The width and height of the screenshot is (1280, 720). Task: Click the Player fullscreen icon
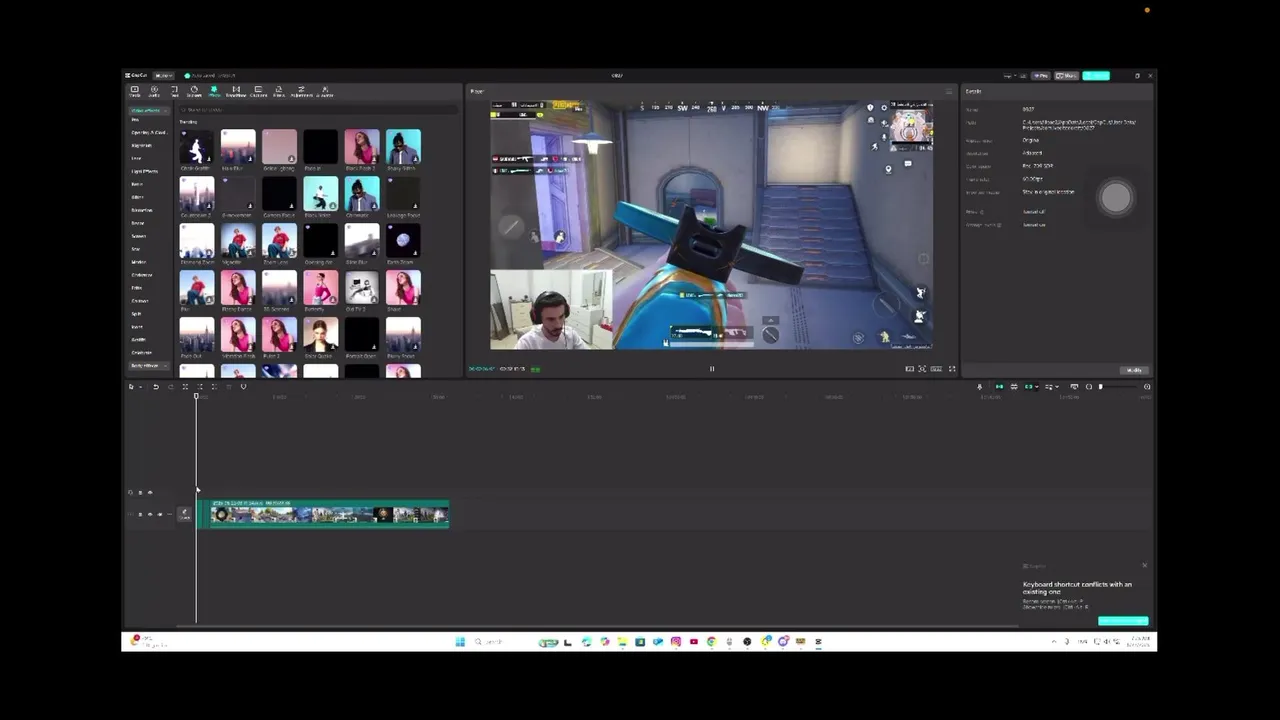tap(951, 369)
